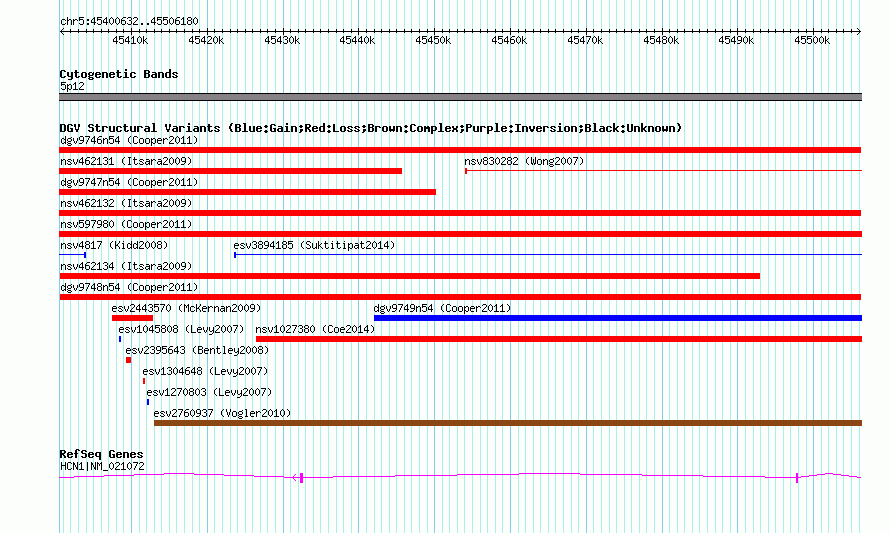Open the DGV Structural Variants track title

coord(371,128)
